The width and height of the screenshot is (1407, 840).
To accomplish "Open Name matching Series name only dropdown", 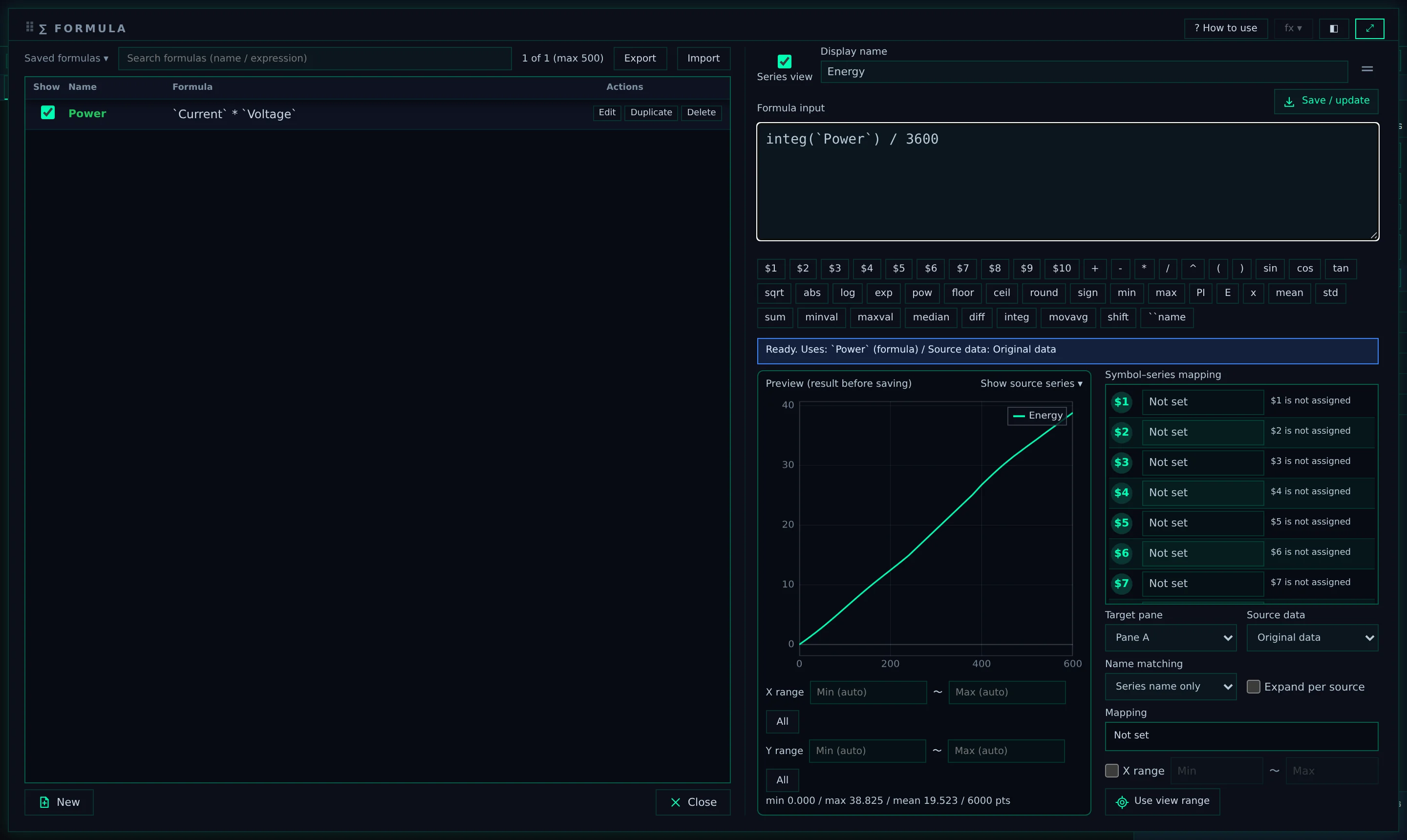I will tap(1171, 687).
